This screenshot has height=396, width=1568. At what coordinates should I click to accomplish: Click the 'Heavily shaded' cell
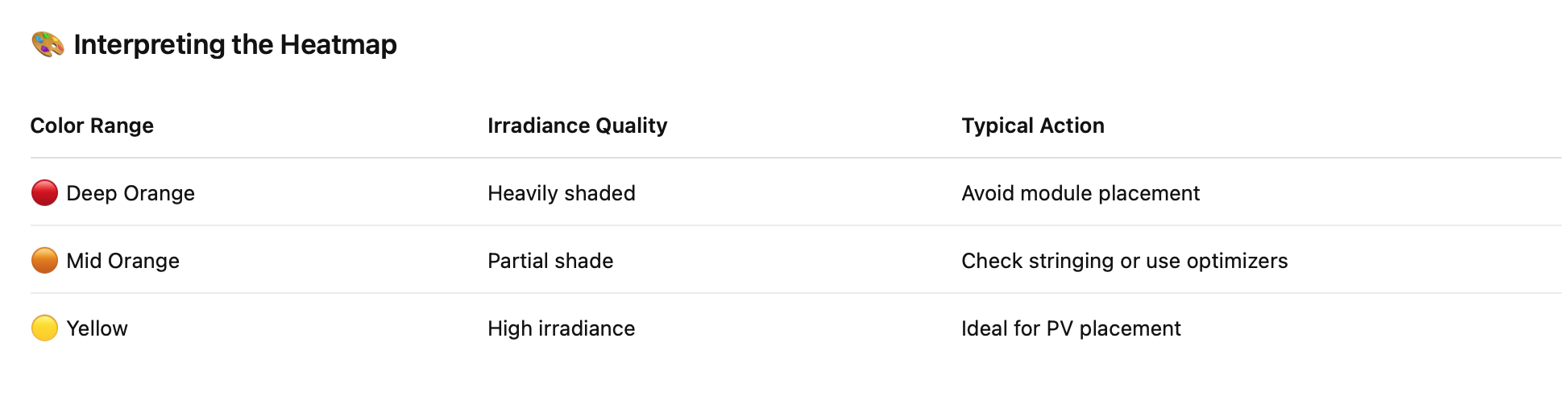click(561, 193)
